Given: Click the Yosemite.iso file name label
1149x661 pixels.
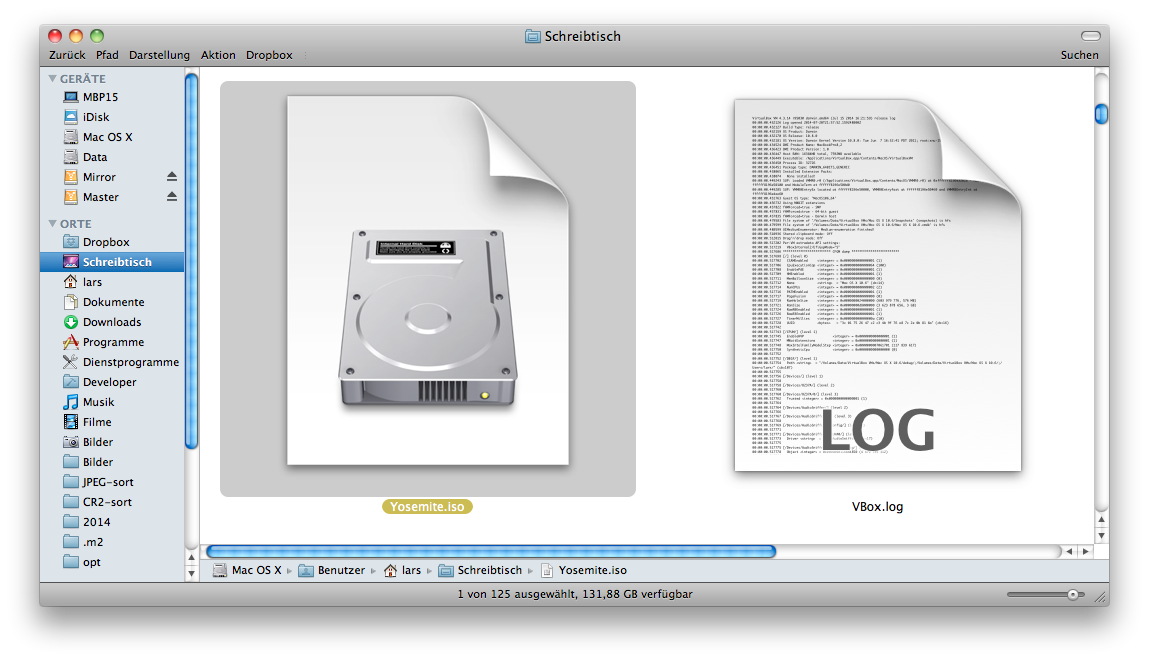Looking at the screenshot, I should point(427,506).
